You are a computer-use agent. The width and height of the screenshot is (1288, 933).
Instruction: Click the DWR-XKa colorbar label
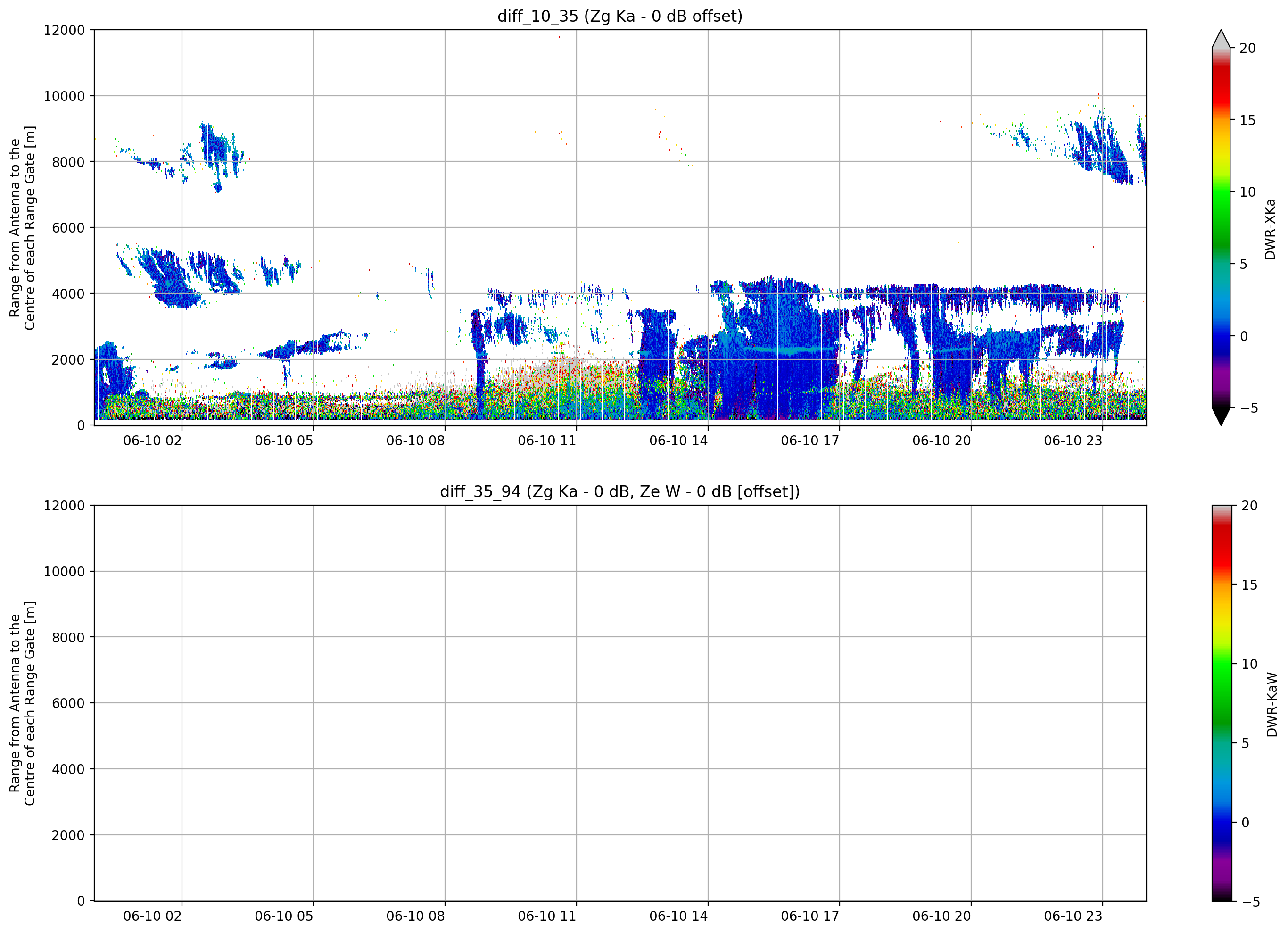(x=1271, y=229)
